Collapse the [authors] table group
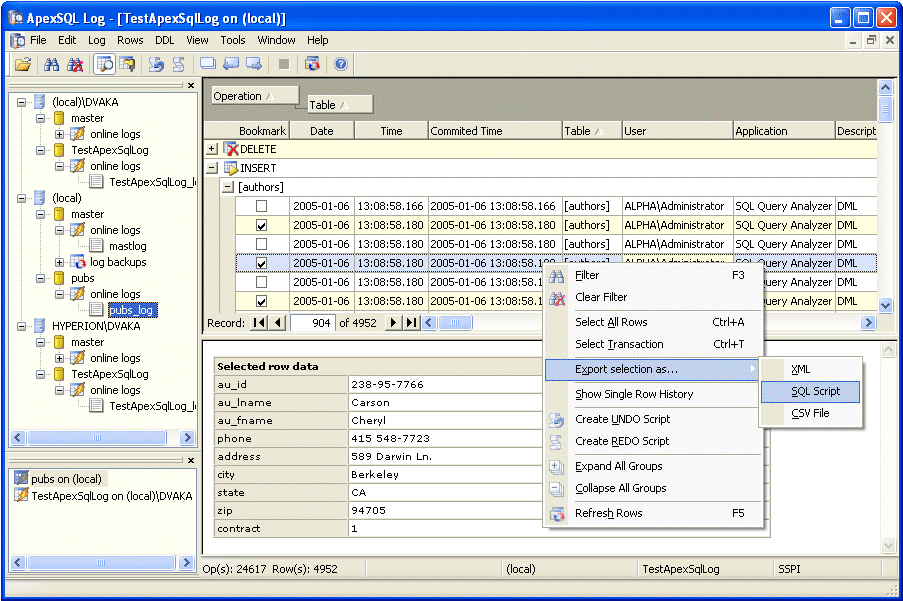This screenshot has height=601, width=903. coord(228,187)
